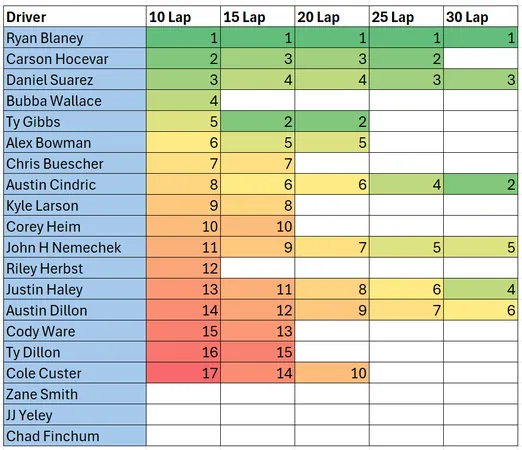Click the Zane Smith driver cell

coord(75,394)
